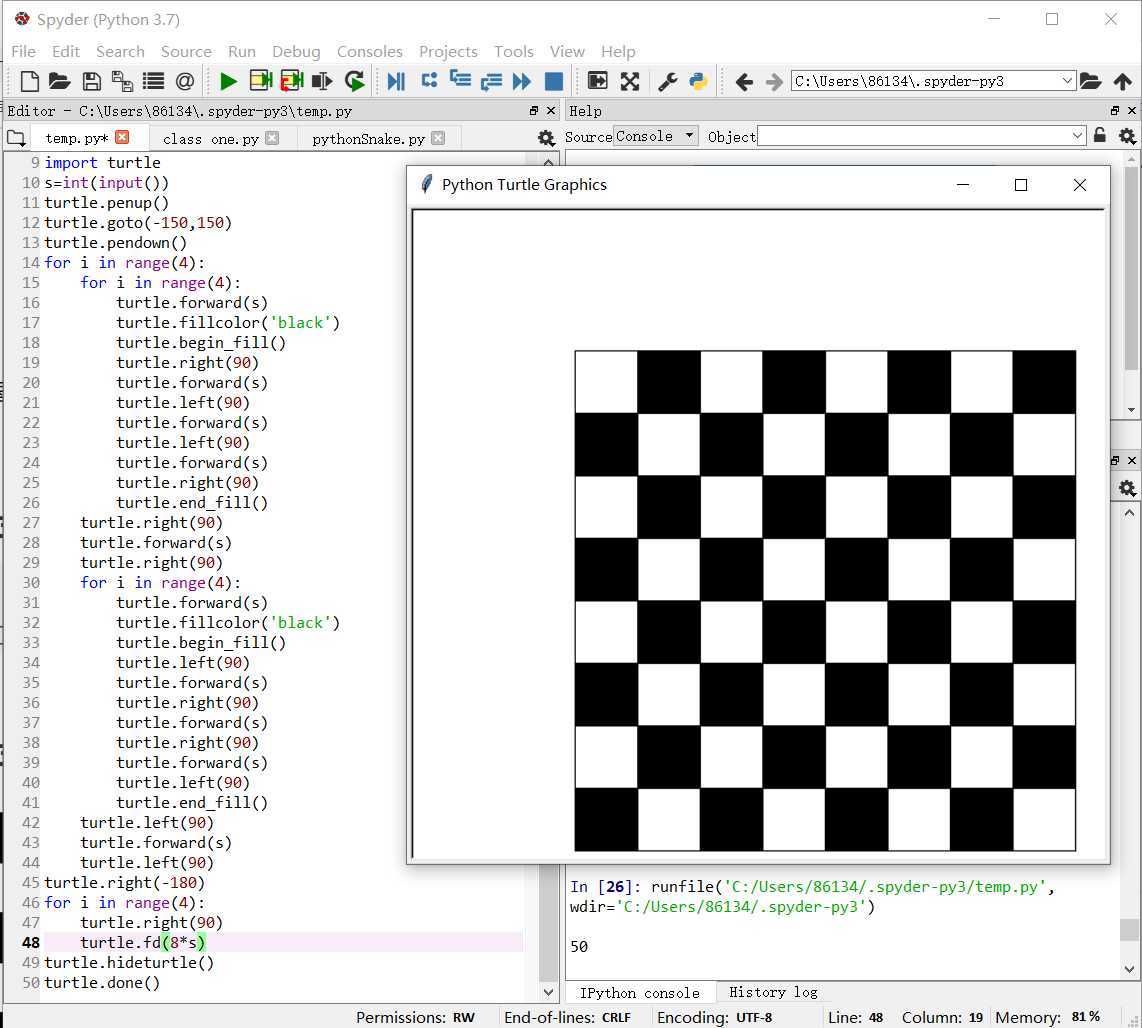Toggle the Help pane lock icon
The width and height of the screenshot is (1142, 1028).
coord(1100,136)
